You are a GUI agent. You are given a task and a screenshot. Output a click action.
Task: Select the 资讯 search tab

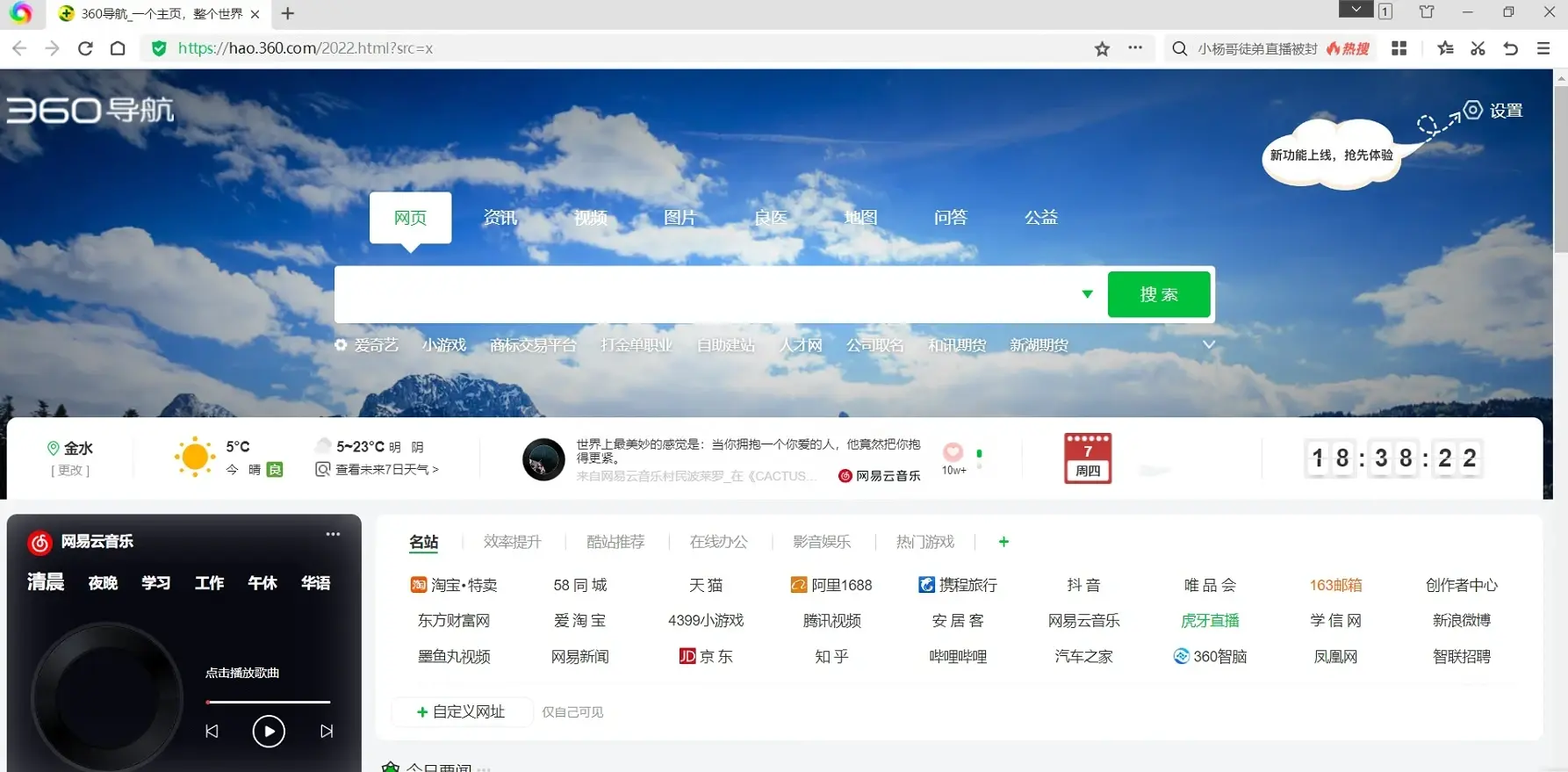click(500, 217)
